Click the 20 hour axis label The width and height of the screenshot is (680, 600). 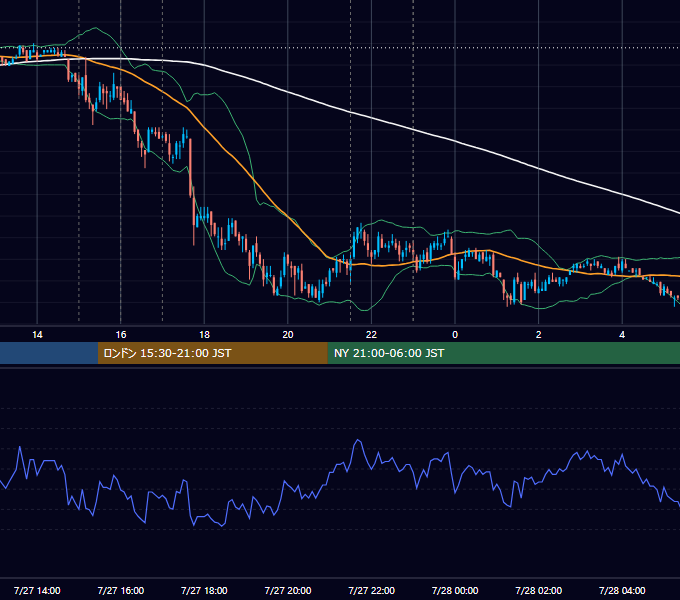(288, 335)
